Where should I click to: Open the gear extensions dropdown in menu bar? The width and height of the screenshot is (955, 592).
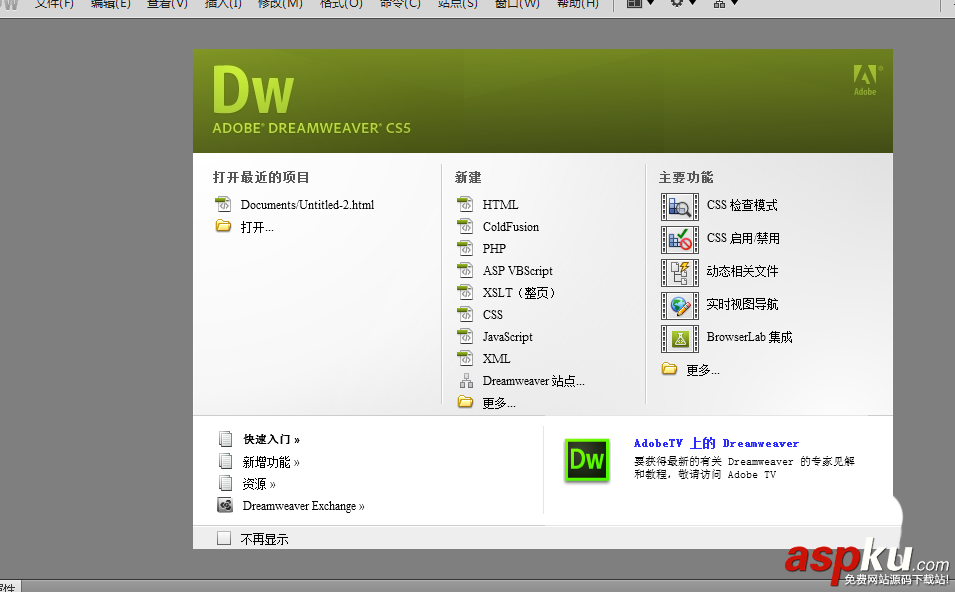pos(683,4)
